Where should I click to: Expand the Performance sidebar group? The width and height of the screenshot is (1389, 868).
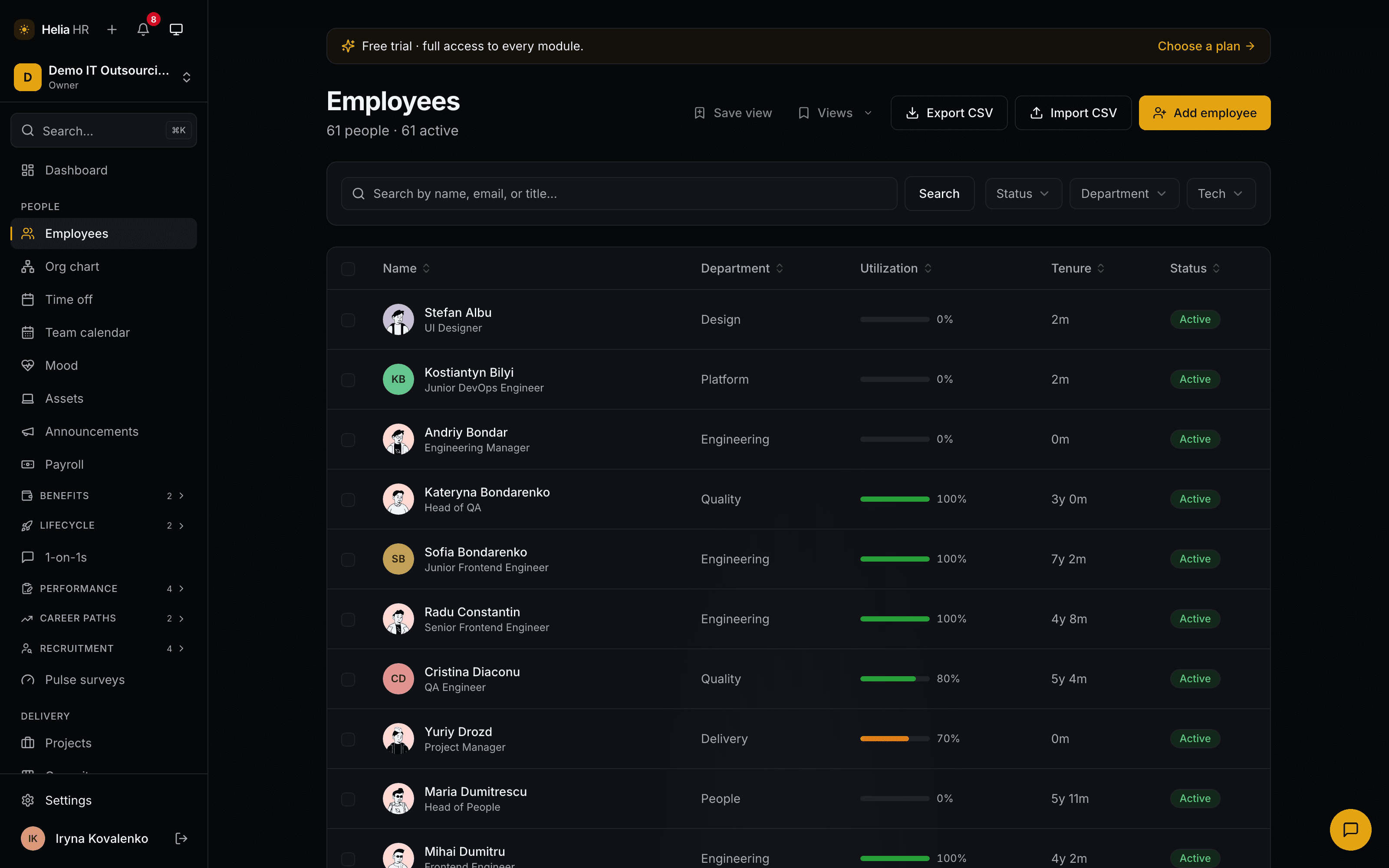click(x=104, y=589)
